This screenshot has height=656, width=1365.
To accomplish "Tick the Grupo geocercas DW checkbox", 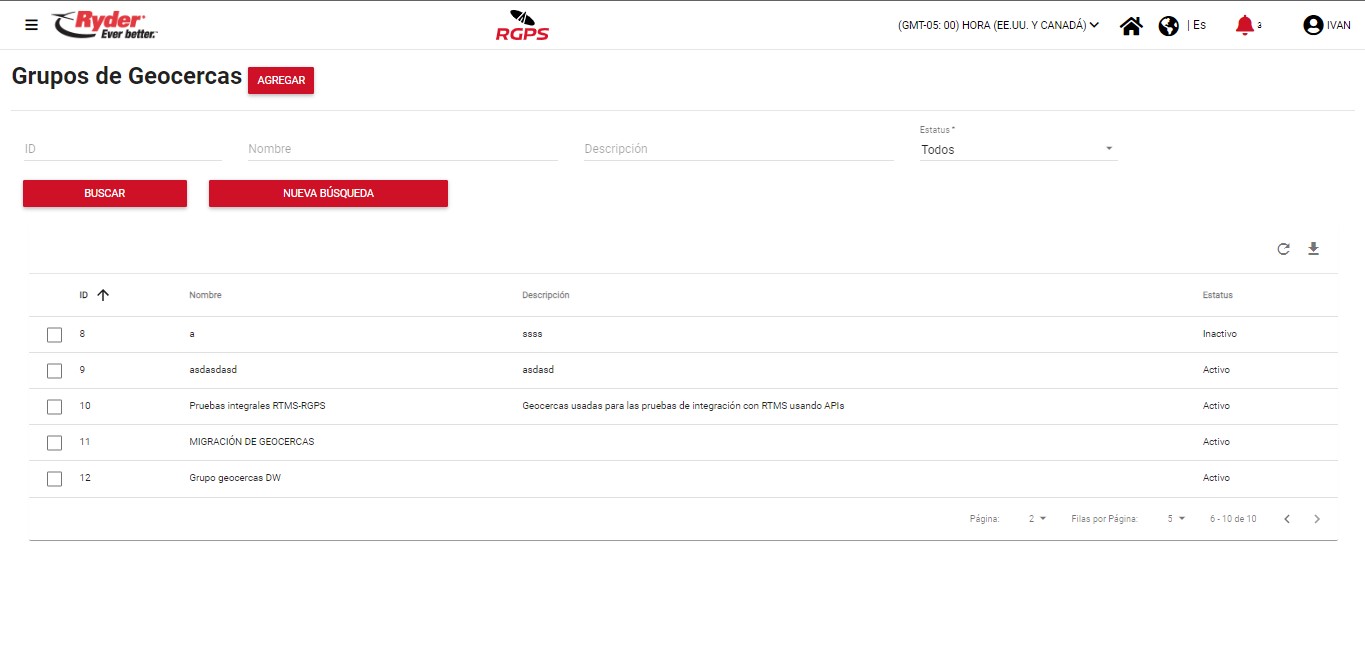I will tap(55, 479).
